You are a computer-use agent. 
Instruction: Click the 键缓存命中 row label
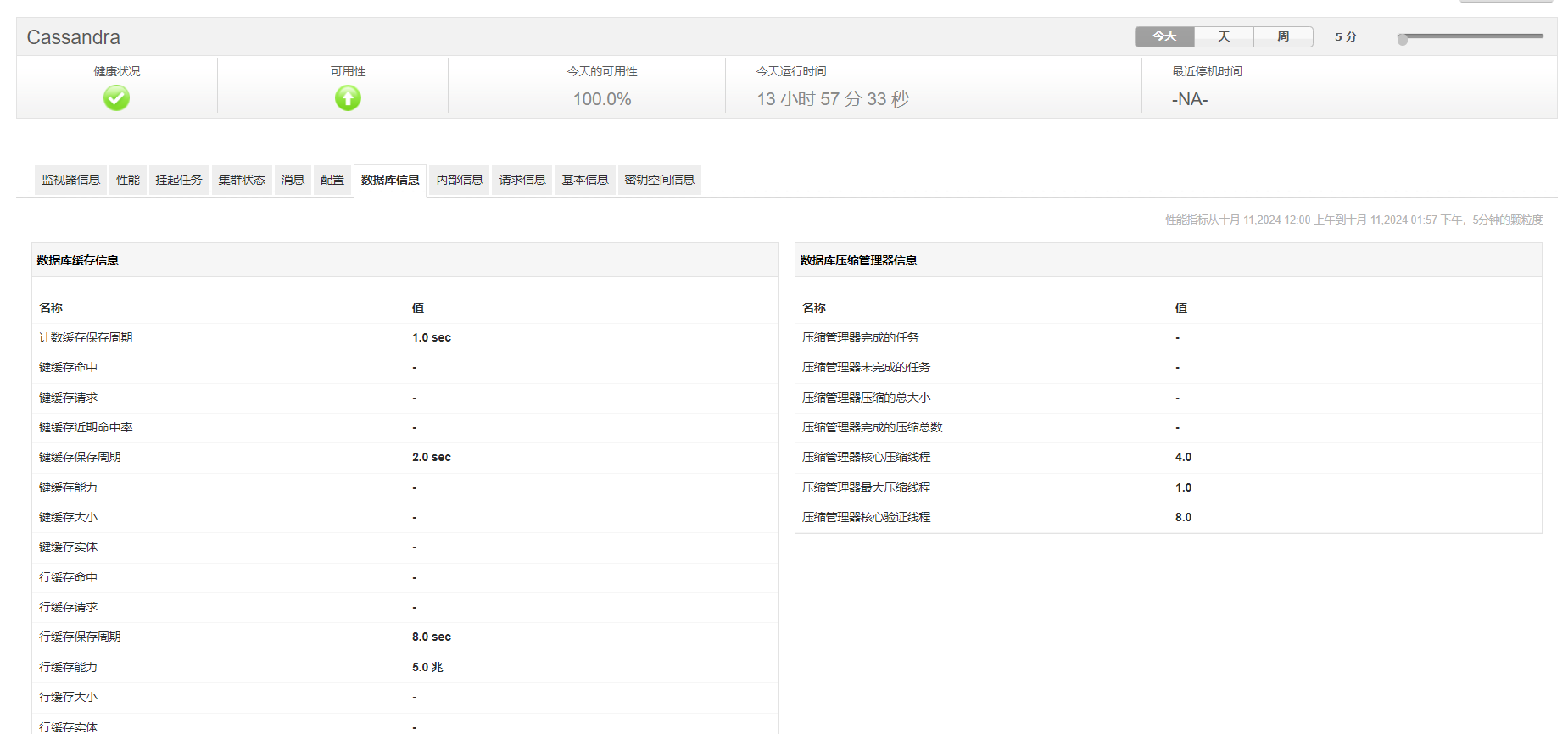tap(68, 367)
